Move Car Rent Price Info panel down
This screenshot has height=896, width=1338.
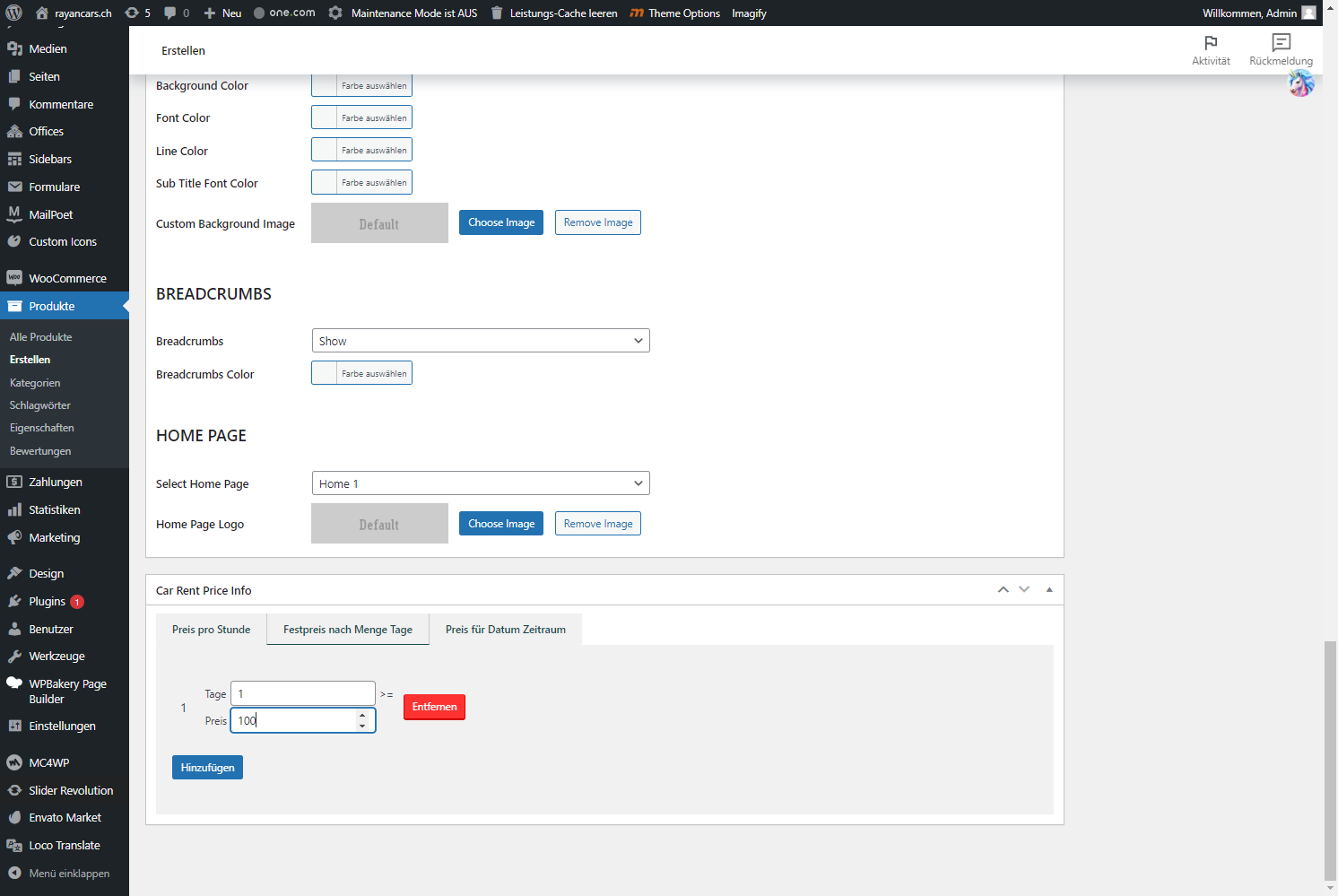coord(1024,589)
